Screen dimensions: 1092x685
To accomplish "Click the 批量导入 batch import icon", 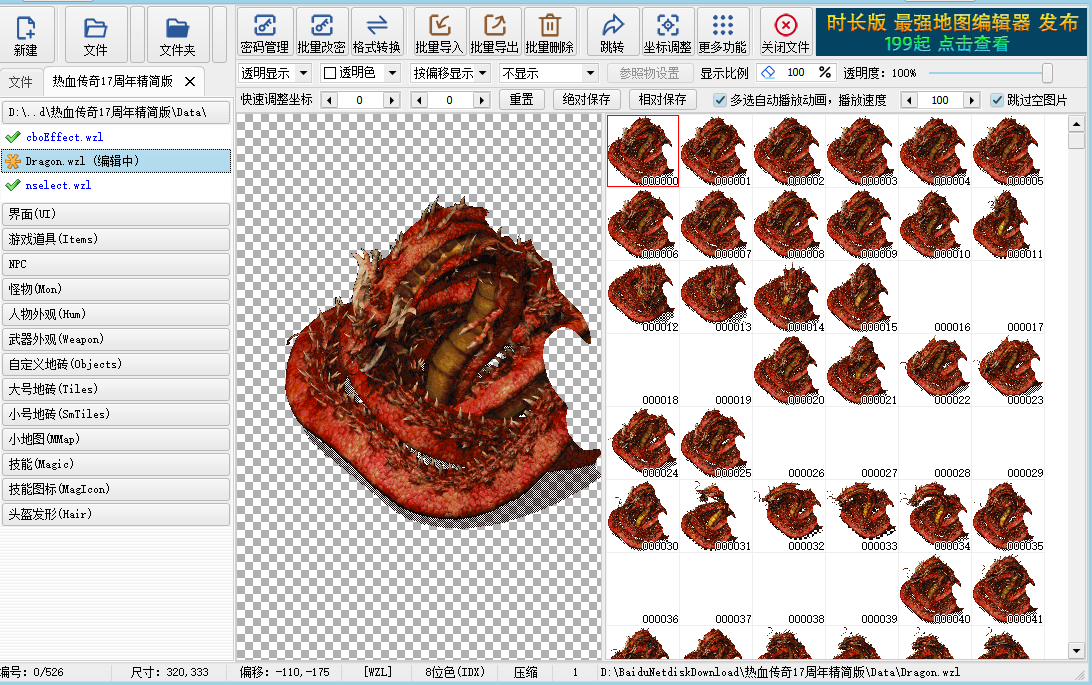I will [439, 33].
